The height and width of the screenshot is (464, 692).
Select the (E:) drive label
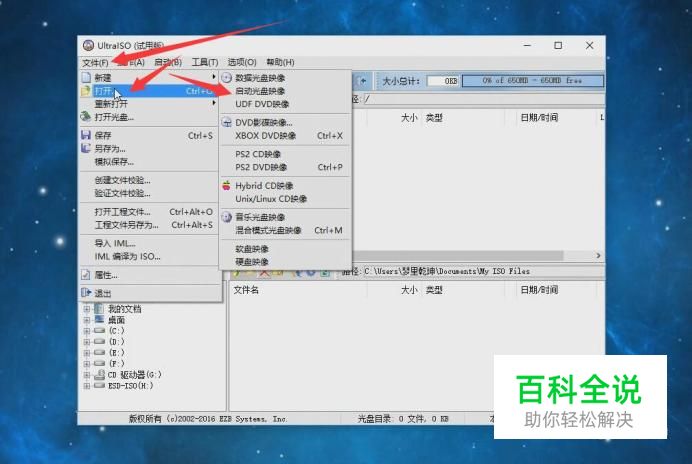117,353
